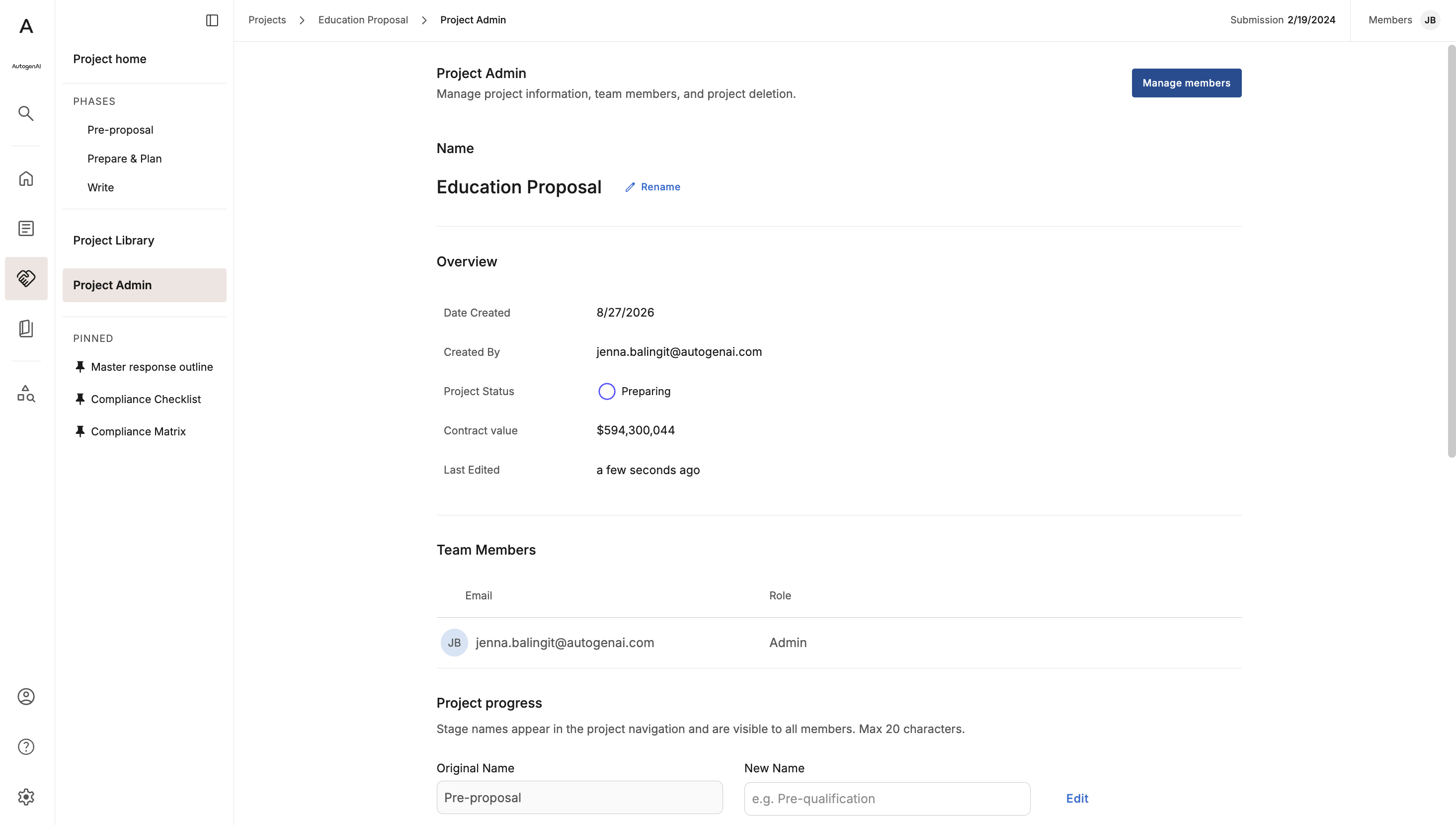Open the user profile icon in sidebar
The image size is (1456, 825).
(x=26, y=696)
